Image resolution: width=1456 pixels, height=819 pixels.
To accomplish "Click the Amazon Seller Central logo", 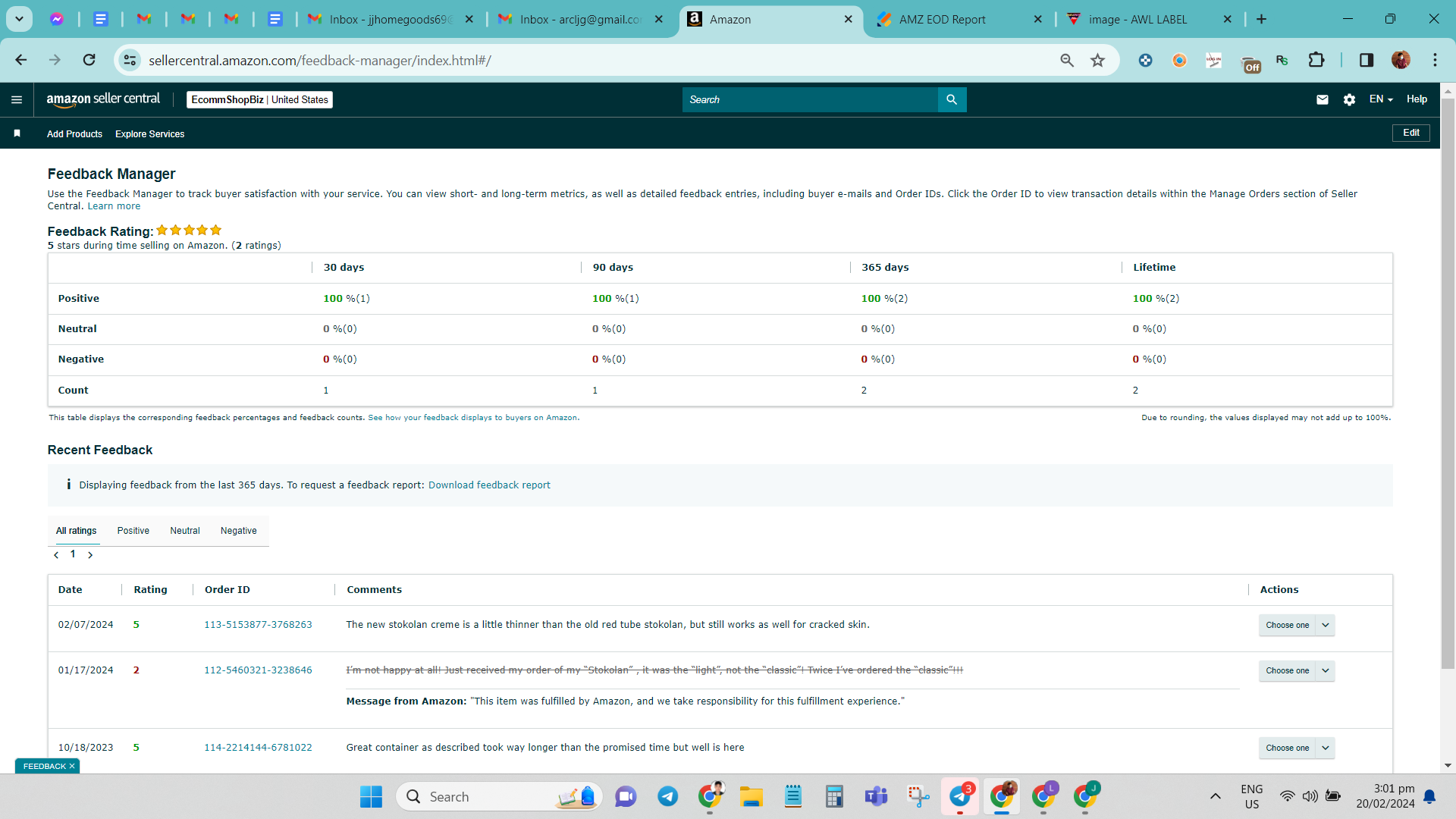I will point(103,99).
